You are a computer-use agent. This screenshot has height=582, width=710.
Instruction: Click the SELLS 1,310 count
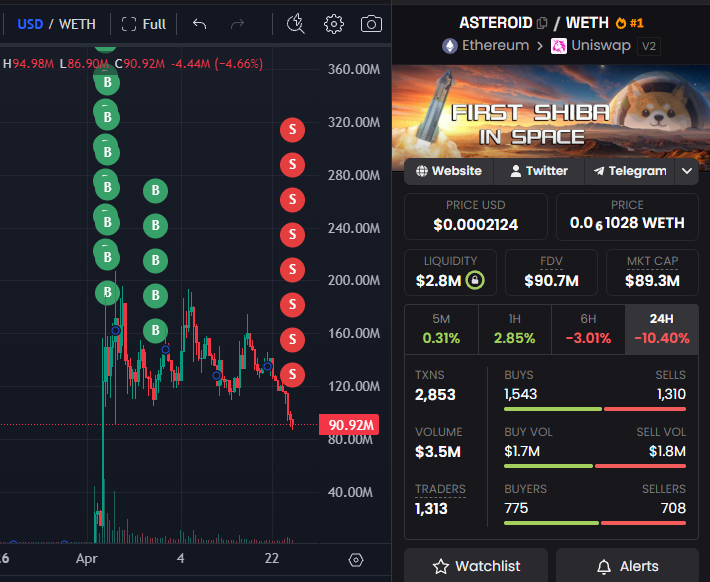point(672,394)
